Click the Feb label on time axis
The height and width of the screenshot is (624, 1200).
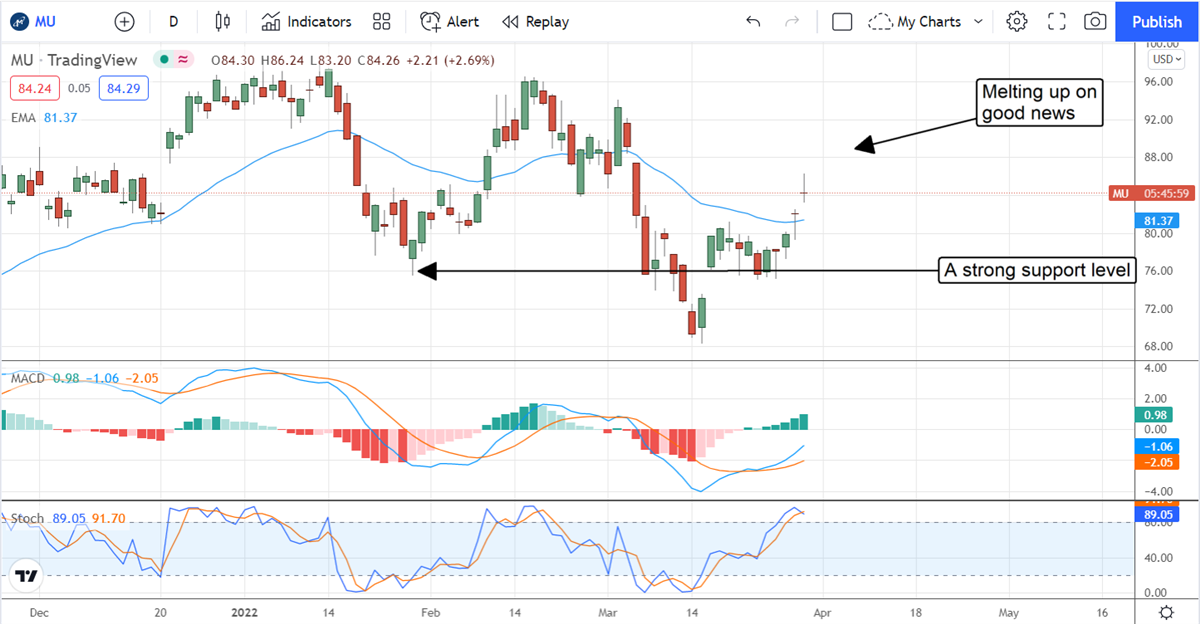pos(430,612)
